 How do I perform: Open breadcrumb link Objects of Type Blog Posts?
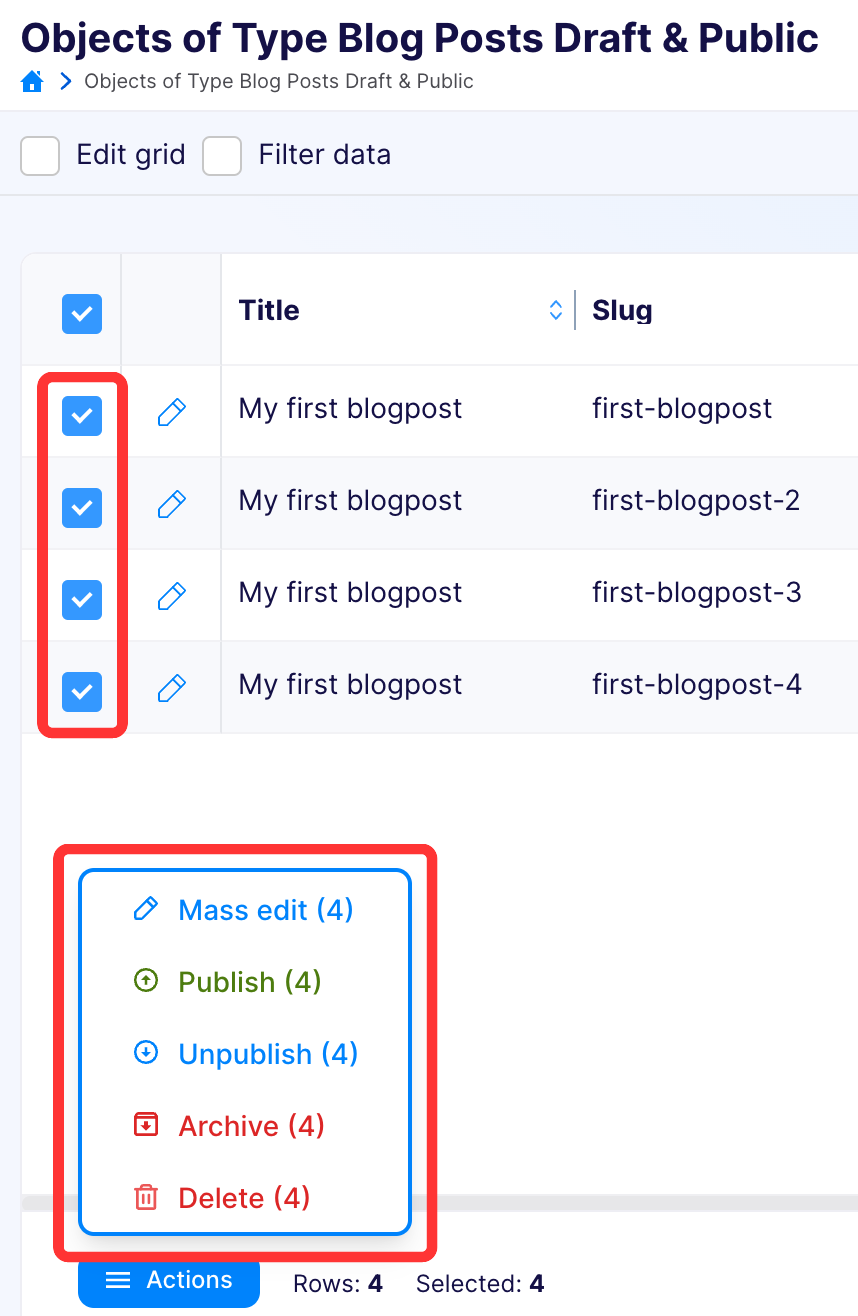pyautogui.click(x=279, y=82)
